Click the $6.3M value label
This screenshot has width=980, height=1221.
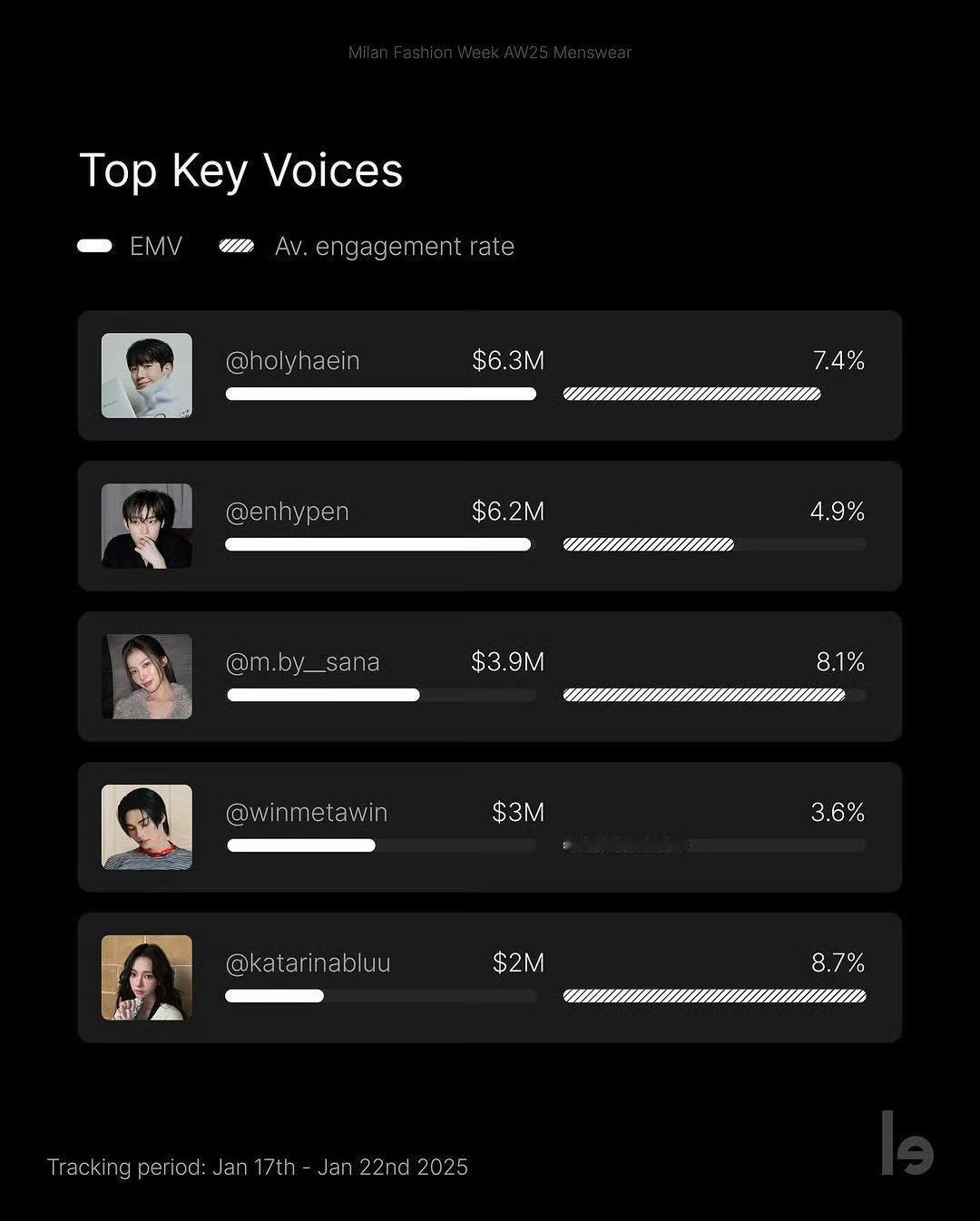tap(508, 361)
